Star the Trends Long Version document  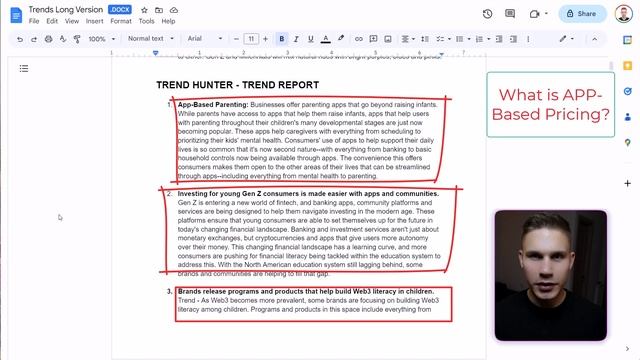tap(144, 10)
